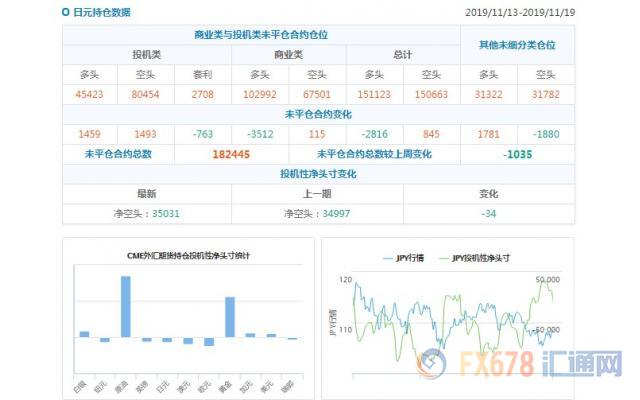
Task: Click the 110 axis value on JPY chart
Action: point(345,330)
